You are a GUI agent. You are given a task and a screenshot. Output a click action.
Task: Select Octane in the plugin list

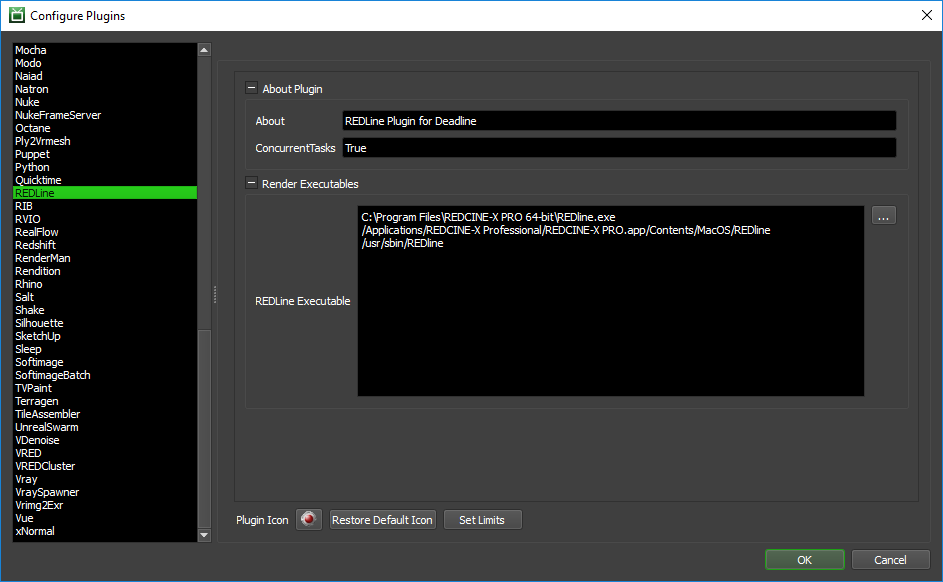point(105,128)
